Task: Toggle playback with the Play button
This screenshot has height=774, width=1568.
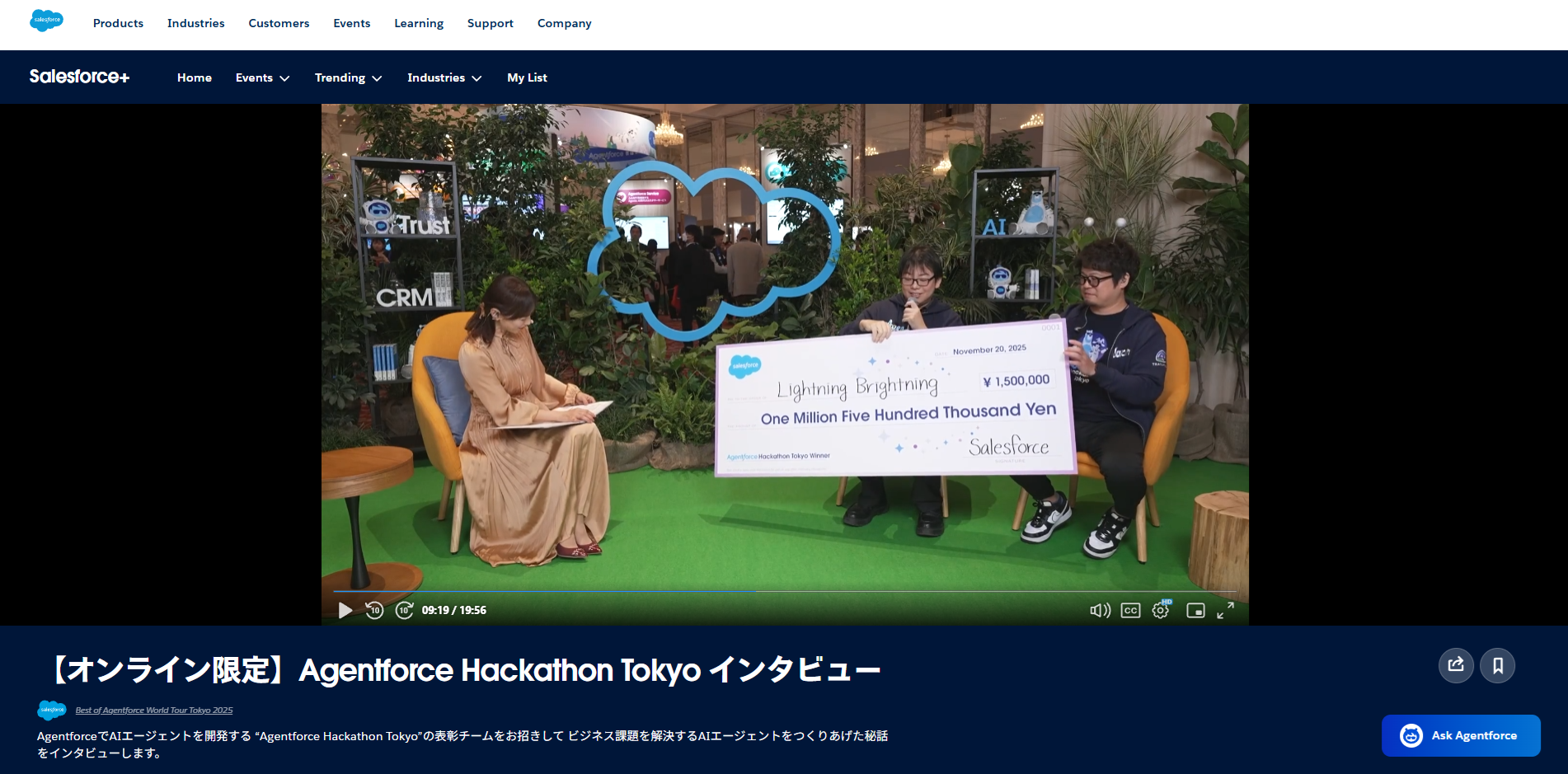Action: click(x=345, y=611)
